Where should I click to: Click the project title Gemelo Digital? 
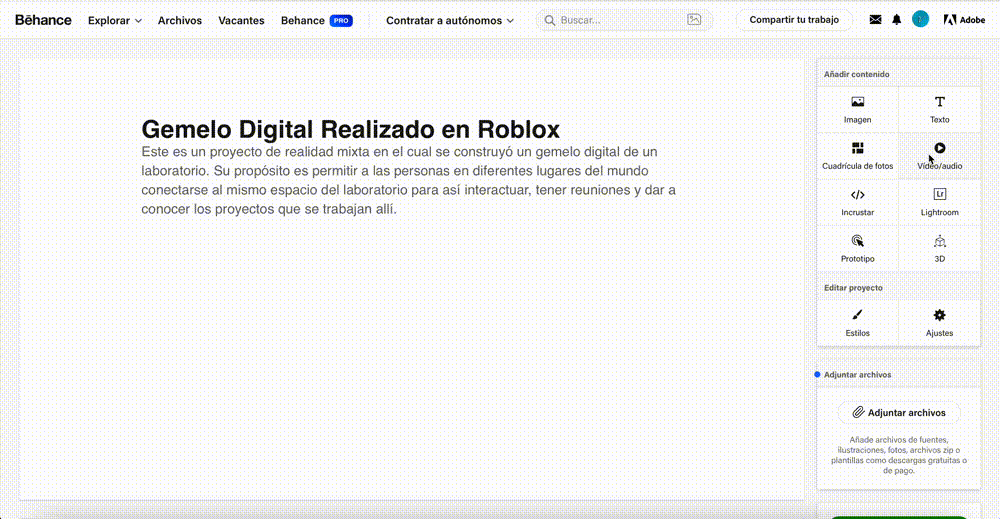[350, 129]
